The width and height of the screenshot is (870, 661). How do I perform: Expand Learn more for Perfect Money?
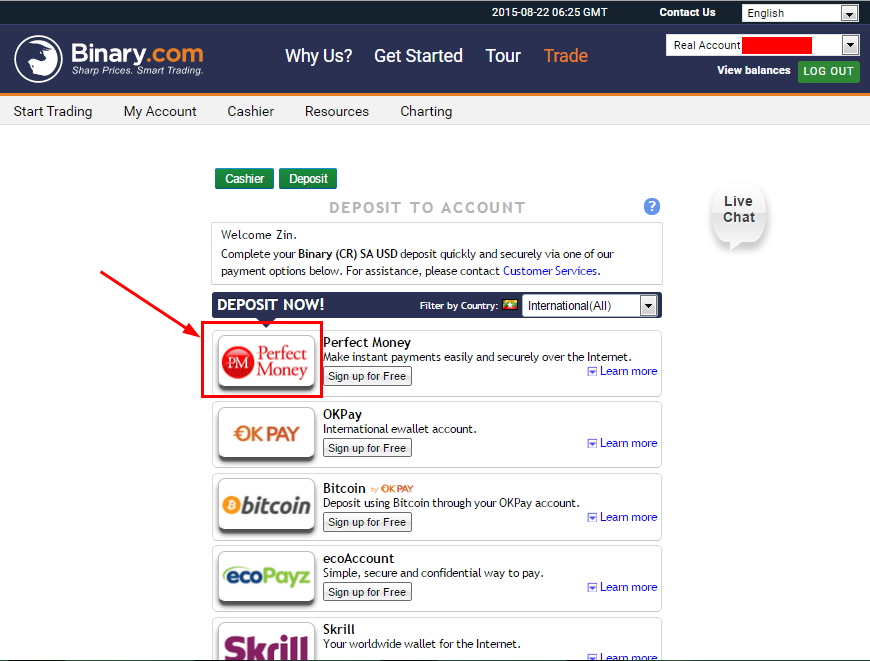pyautogui.click(x=622, y=371)
